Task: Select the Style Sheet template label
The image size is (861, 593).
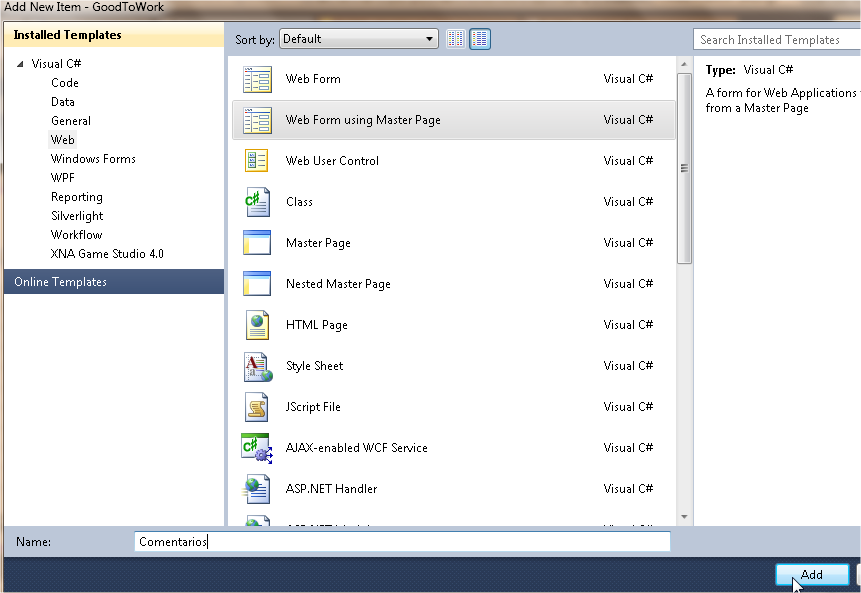Action: [315, 366]
